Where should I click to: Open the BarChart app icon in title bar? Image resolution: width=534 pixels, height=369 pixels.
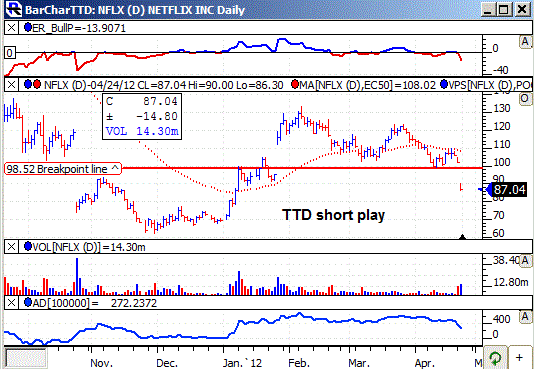click(13, 9)
